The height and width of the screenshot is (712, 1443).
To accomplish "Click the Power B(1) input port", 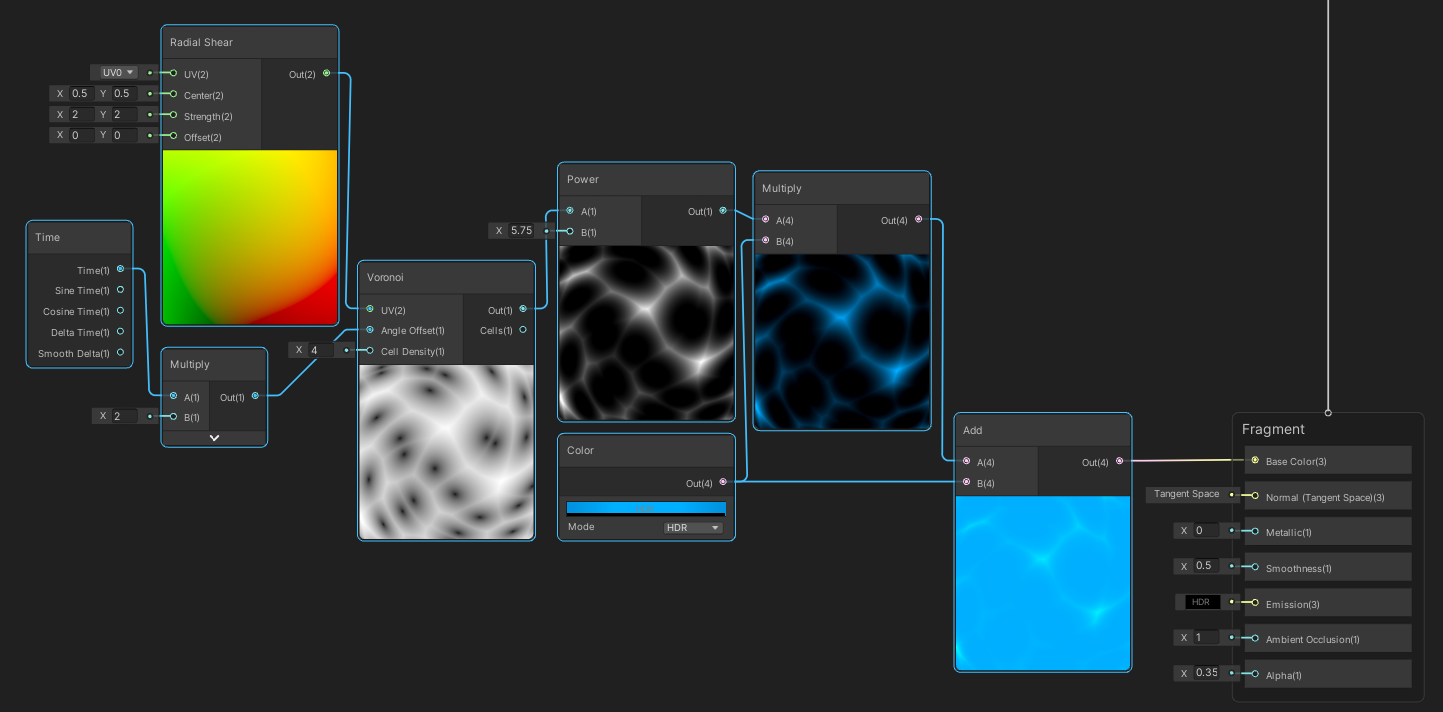I will [x=571, y=232].
